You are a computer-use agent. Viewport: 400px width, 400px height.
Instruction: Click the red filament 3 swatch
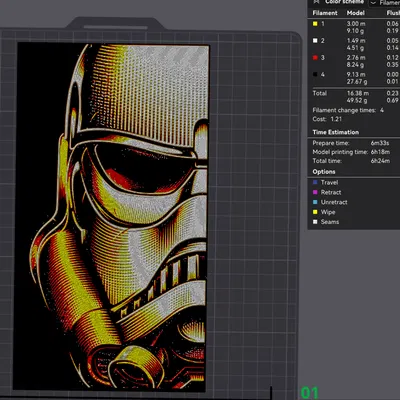click(315, 58)
